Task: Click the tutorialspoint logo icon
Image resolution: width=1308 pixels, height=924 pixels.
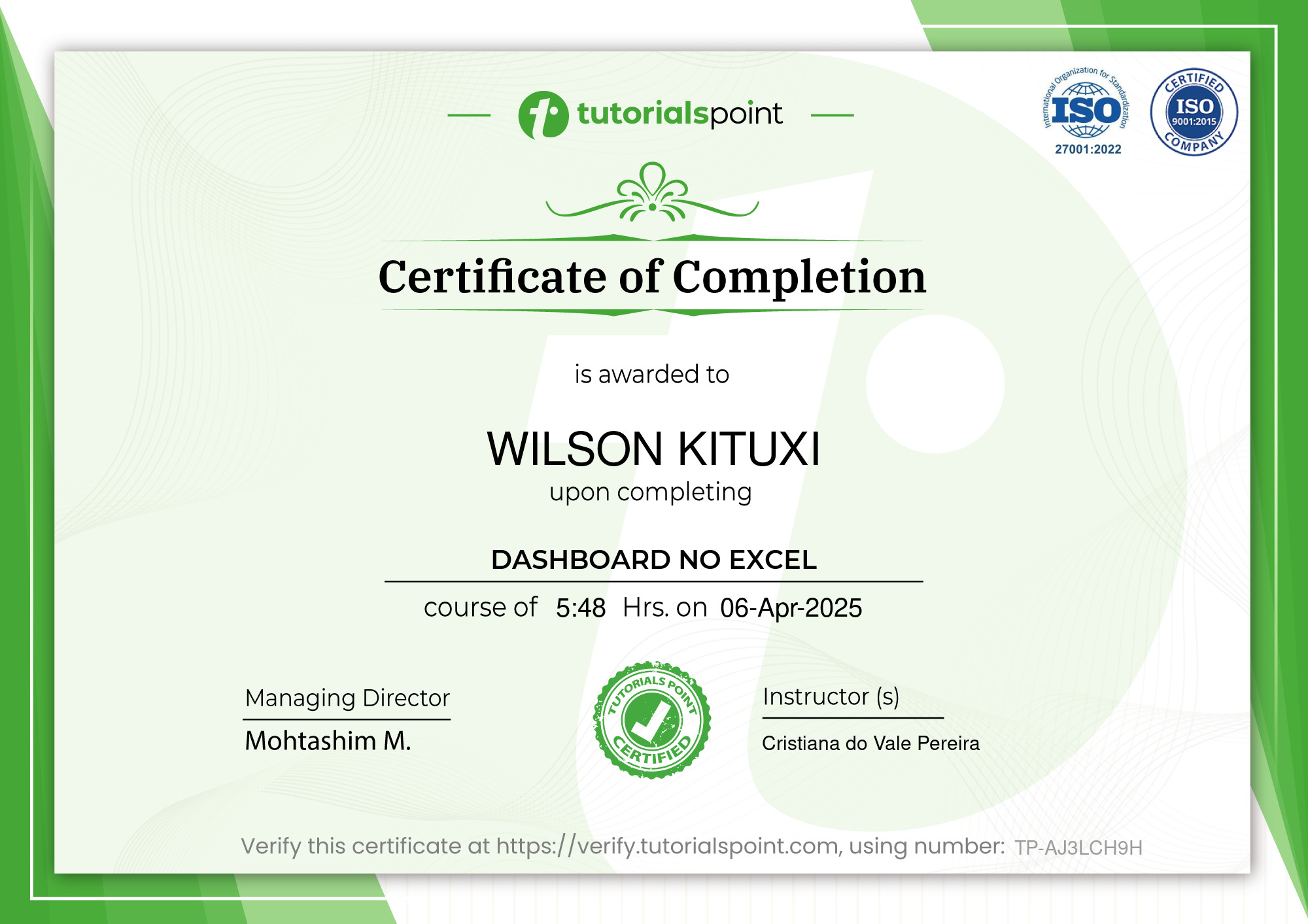Action: click(x=543, y=115)
